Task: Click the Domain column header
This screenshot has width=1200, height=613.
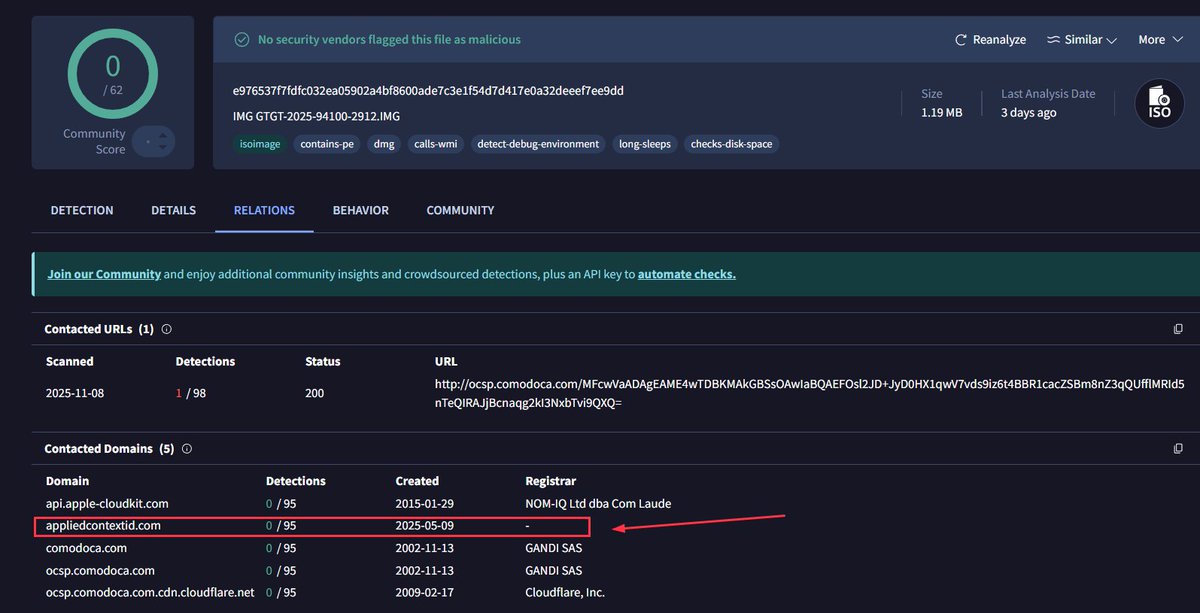Action: point(67,481)
